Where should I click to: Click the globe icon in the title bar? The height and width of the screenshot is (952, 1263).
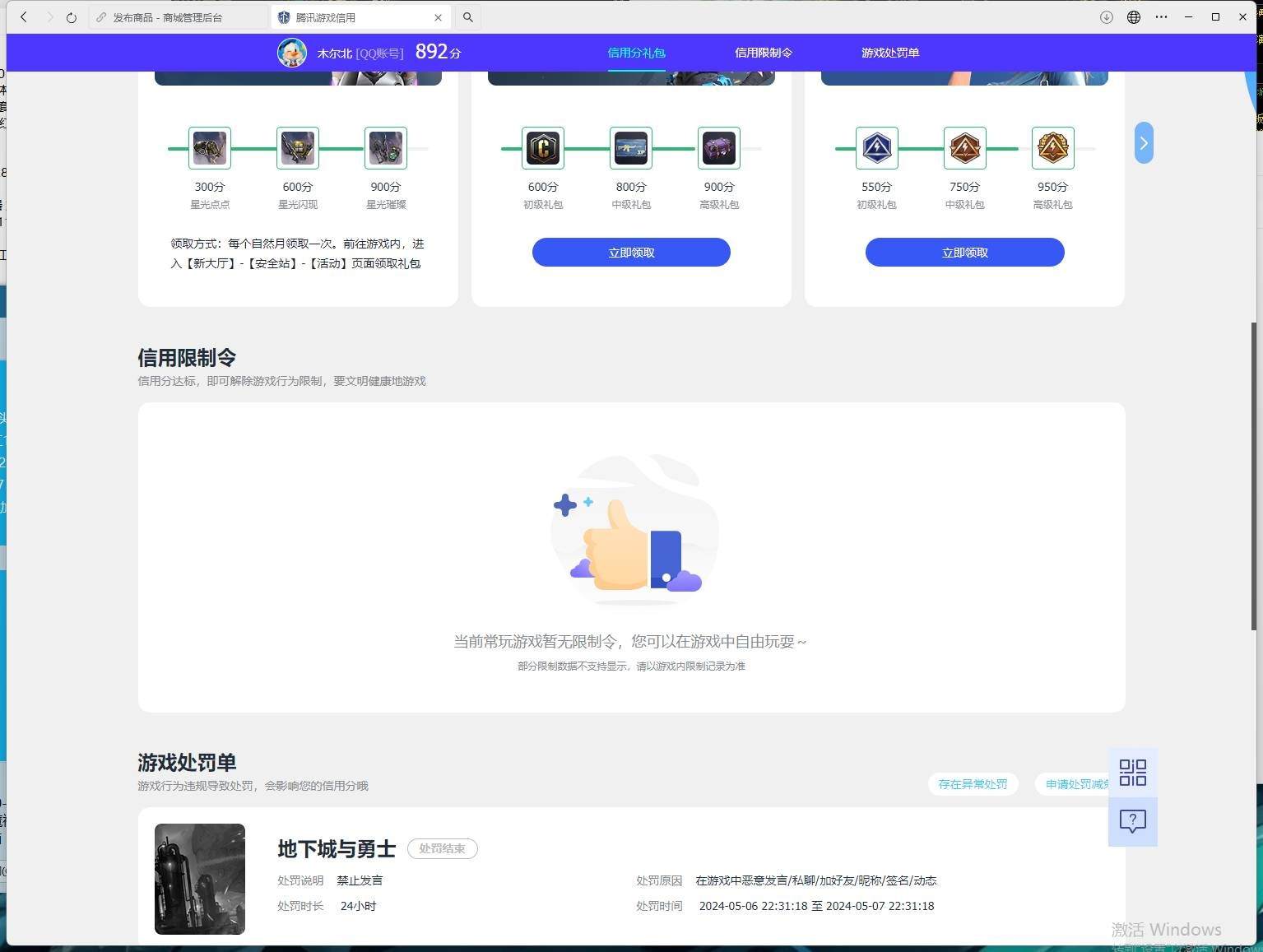coord(1134,17)
